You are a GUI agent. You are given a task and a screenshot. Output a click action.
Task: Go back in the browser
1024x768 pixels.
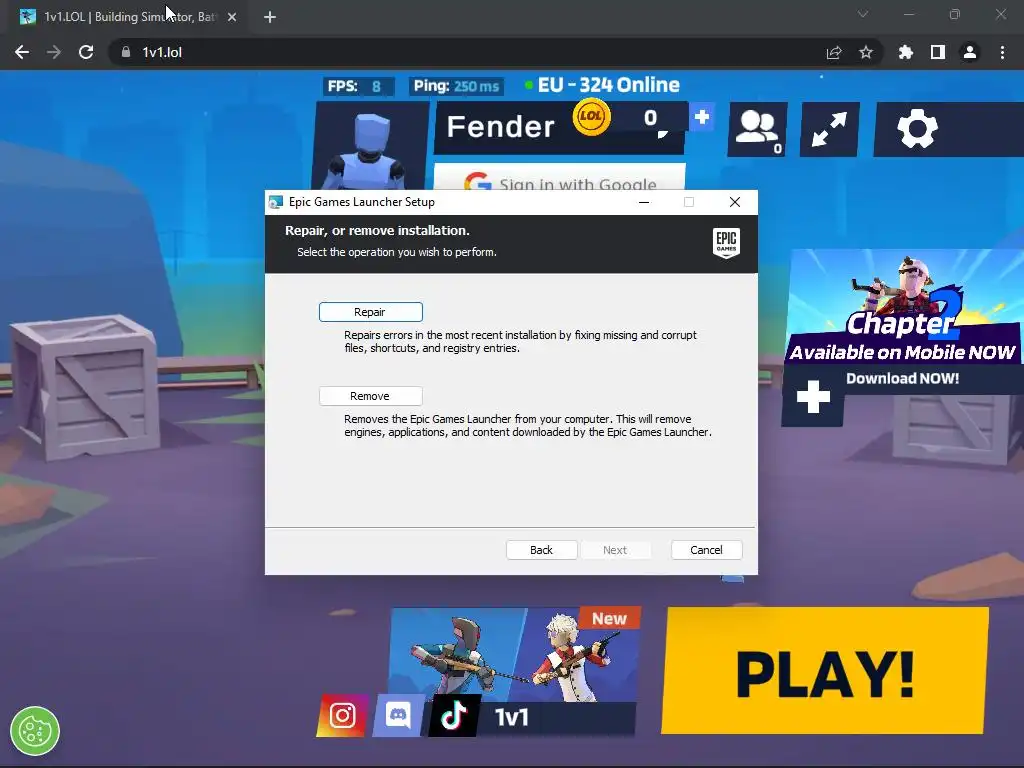[22, 52]
